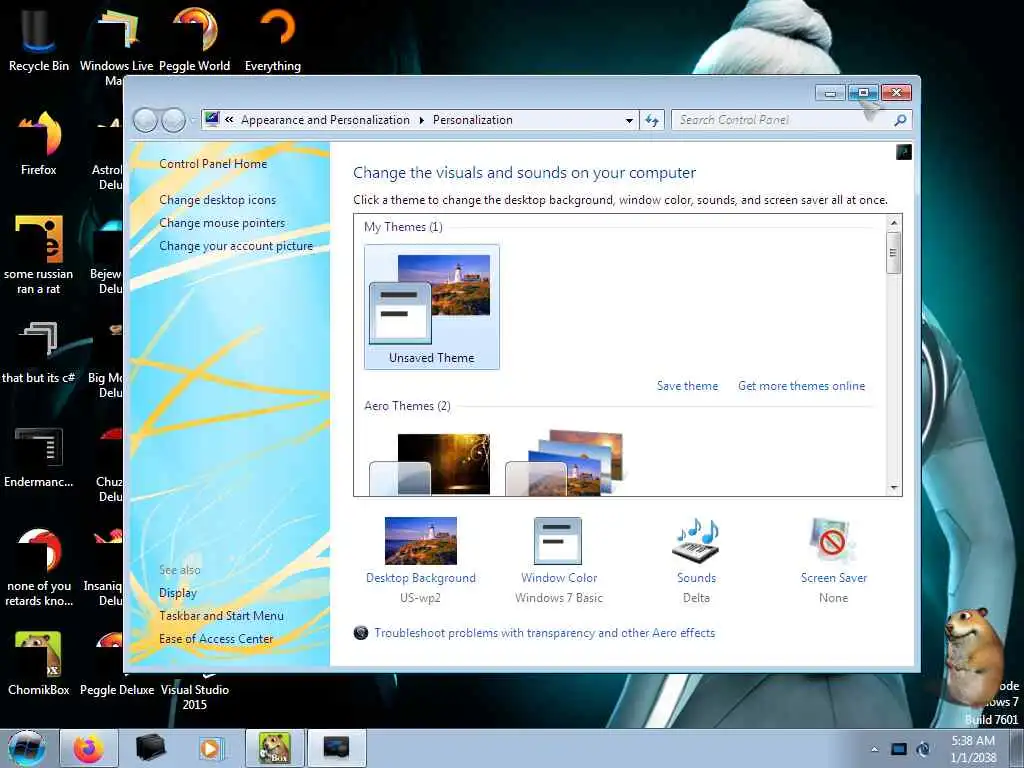Click the theme list scrollbar thumb
This screenshot has height=768, width=1024.
[x=894, y=253]
